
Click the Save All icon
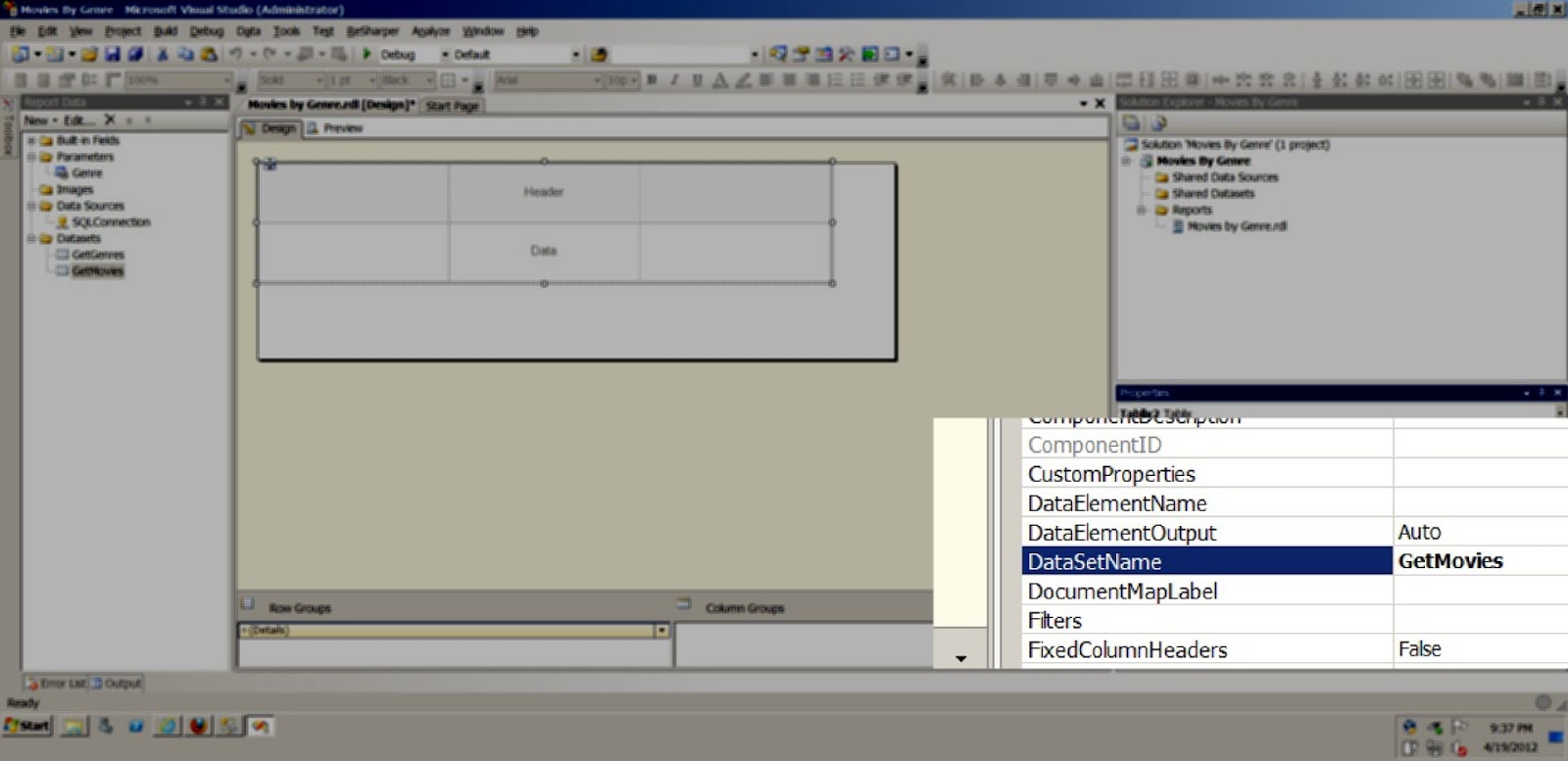point(135,55)
